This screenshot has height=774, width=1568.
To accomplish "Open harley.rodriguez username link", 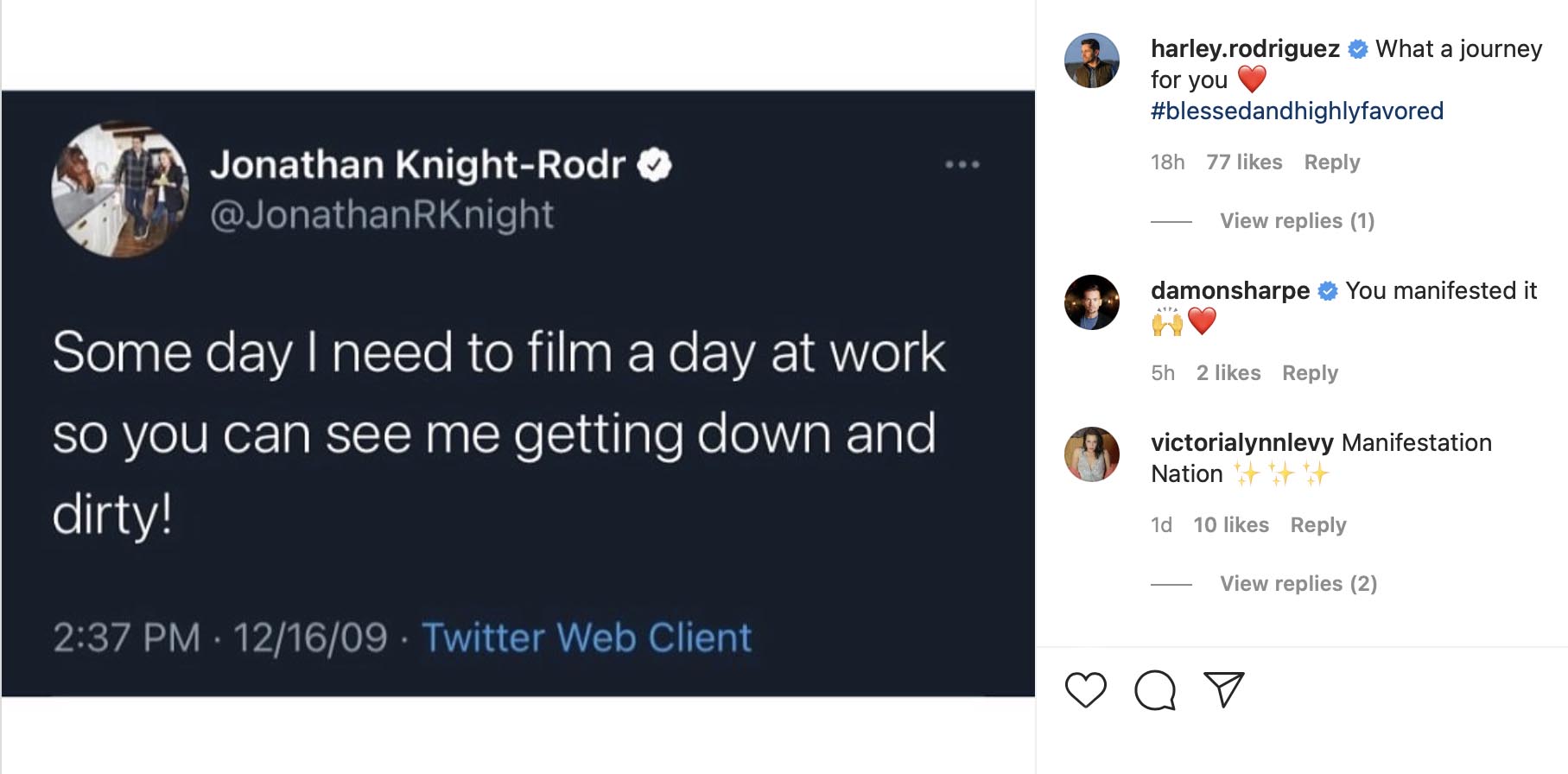I will [1245, 48].
